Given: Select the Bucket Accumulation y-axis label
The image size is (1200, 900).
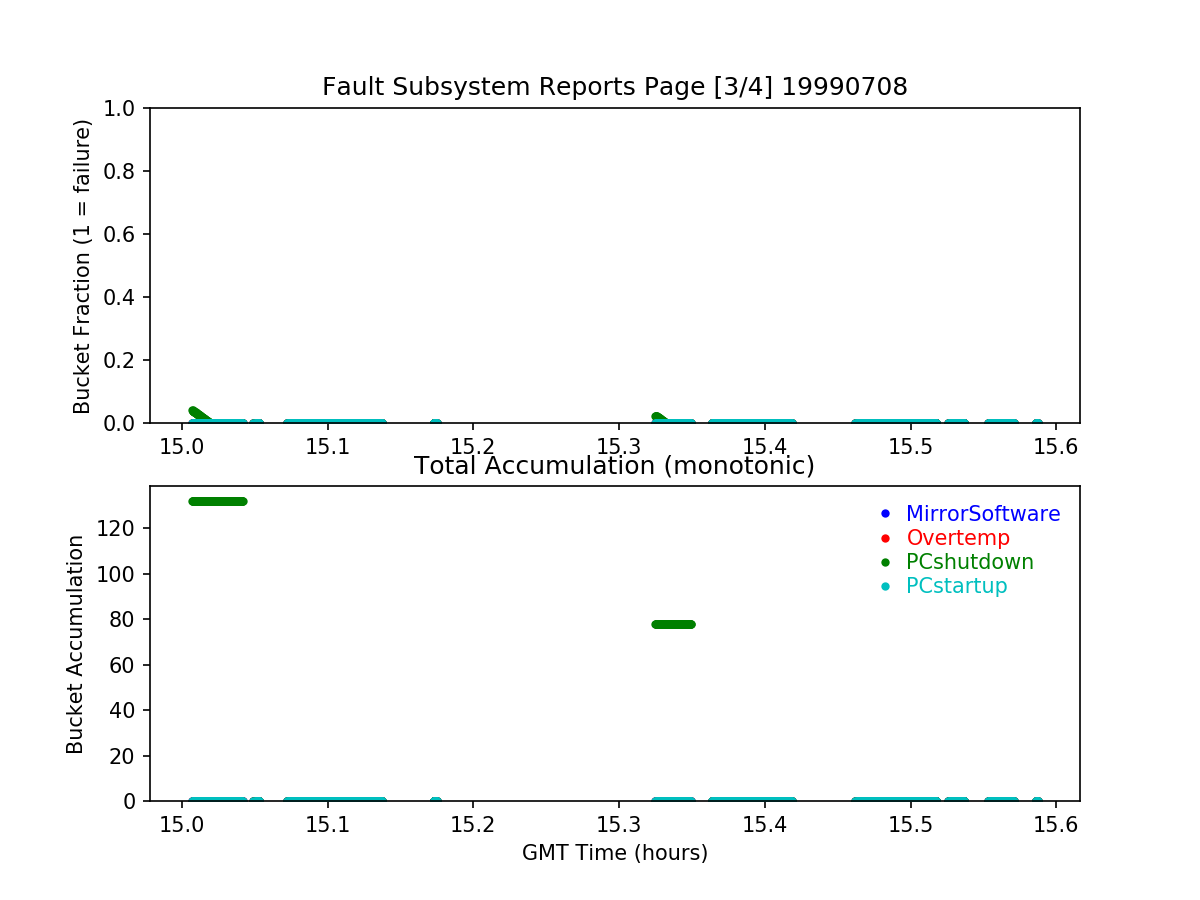Looking at the screenshot, I should coord(76,644).
